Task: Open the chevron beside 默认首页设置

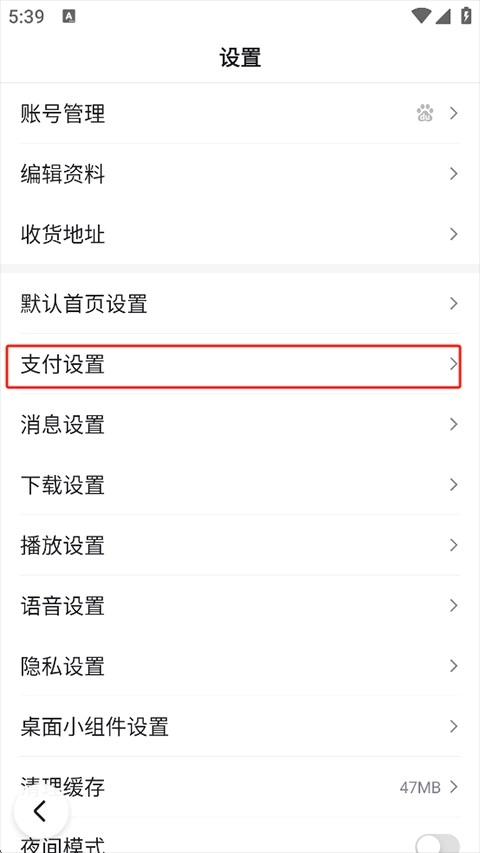Action: pyautogui.click(x=453, y=303)
